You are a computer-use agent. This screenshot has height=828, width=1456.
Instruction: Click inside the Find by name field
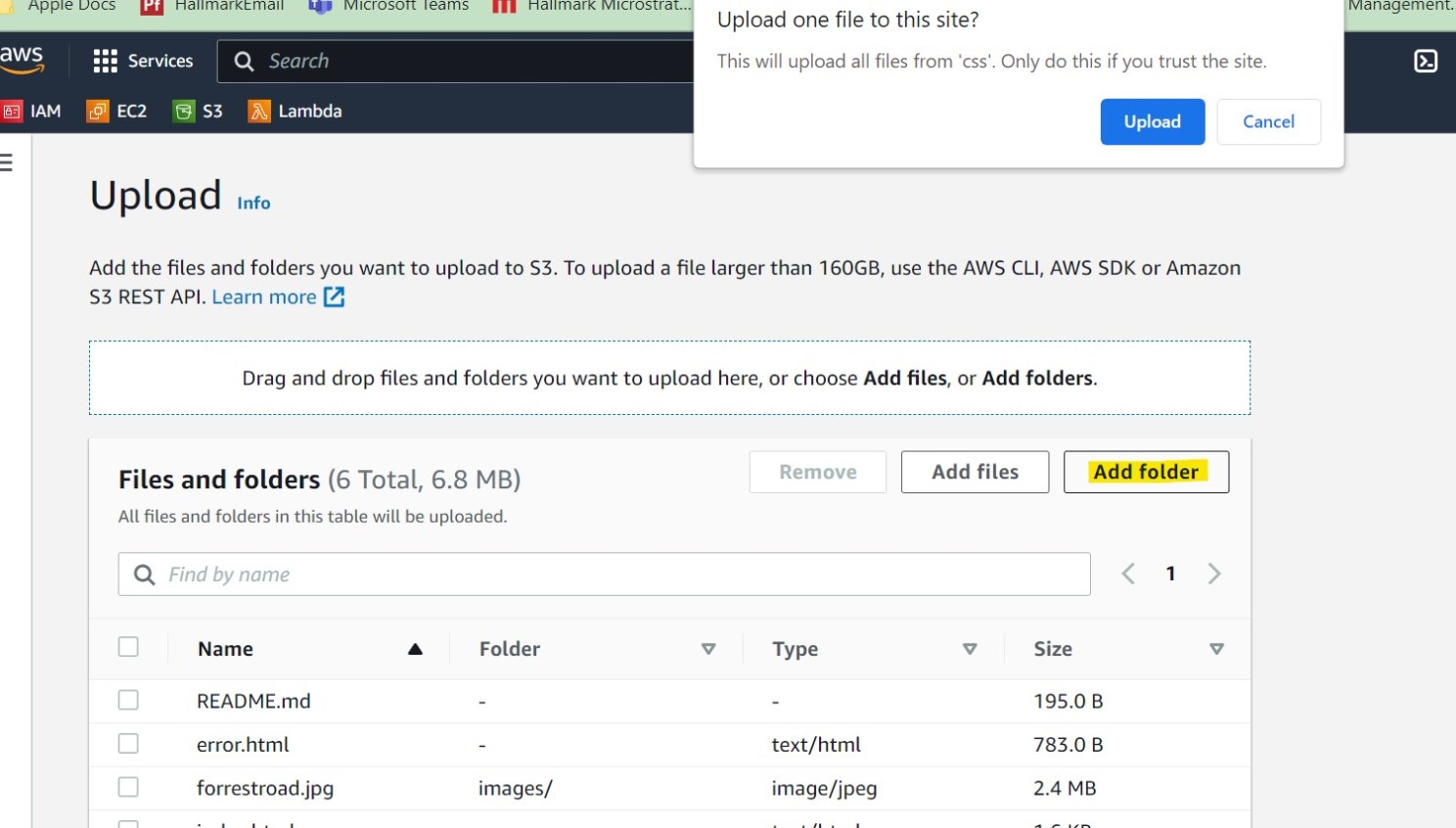click(391, 574)
